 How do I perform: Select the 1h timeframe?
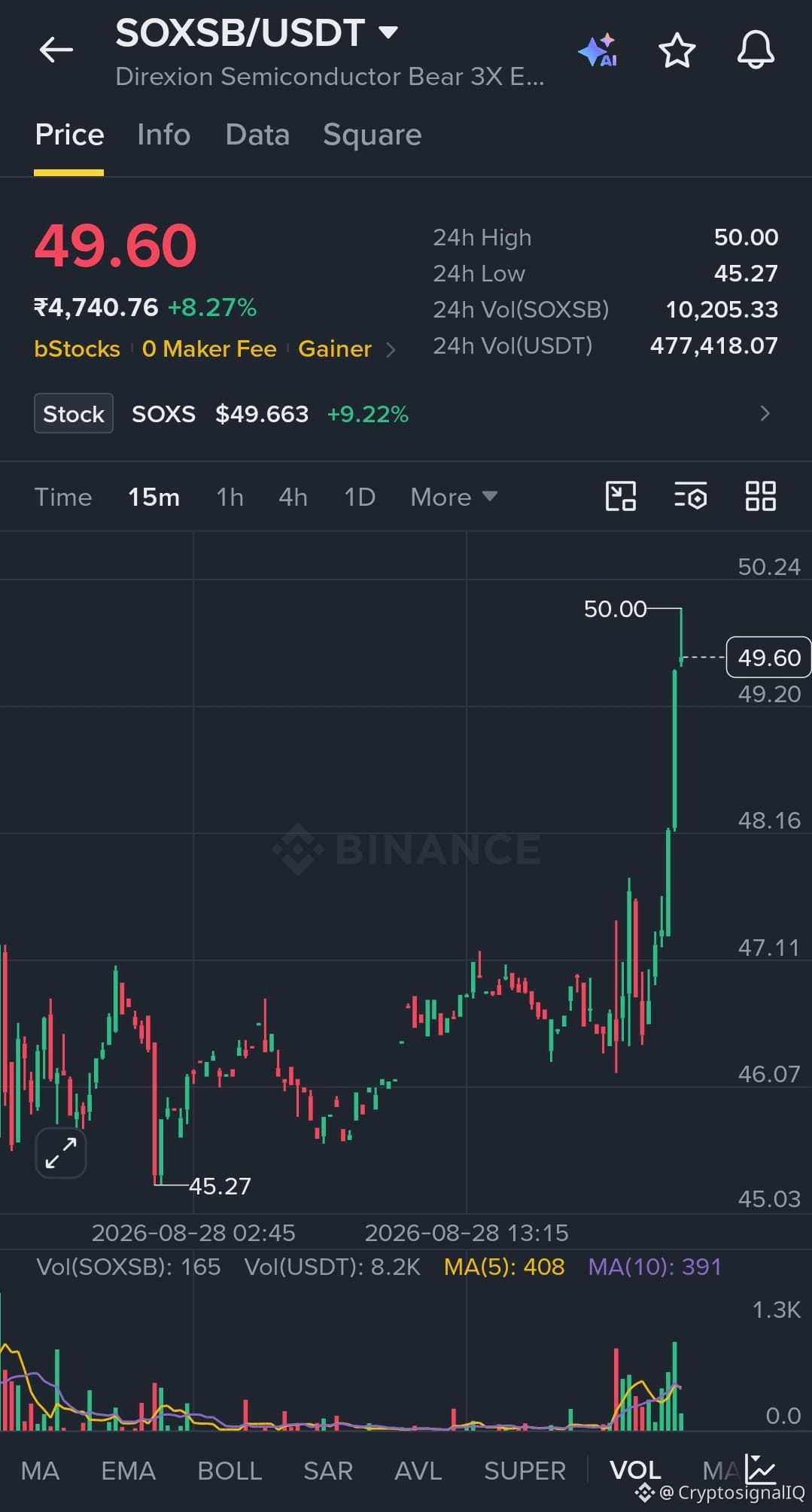(230, 497)
